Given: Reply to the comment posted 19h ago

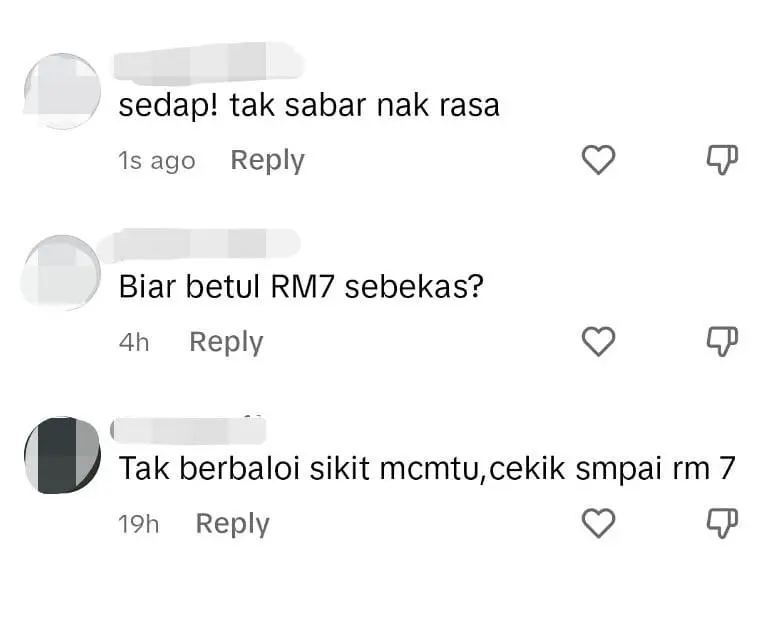Looking at the screenshot, I should (x=233, y=524).
